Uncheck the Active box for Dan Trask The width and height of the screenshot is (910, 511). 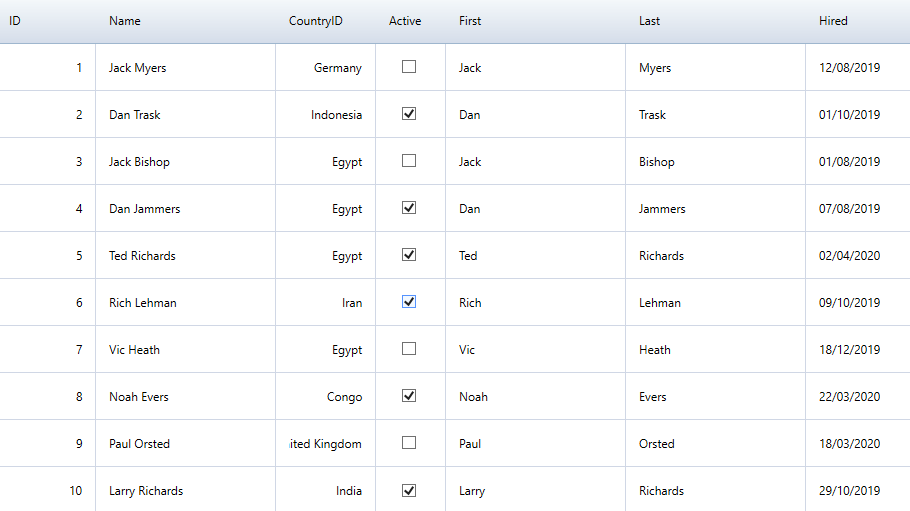coord(409,114)
